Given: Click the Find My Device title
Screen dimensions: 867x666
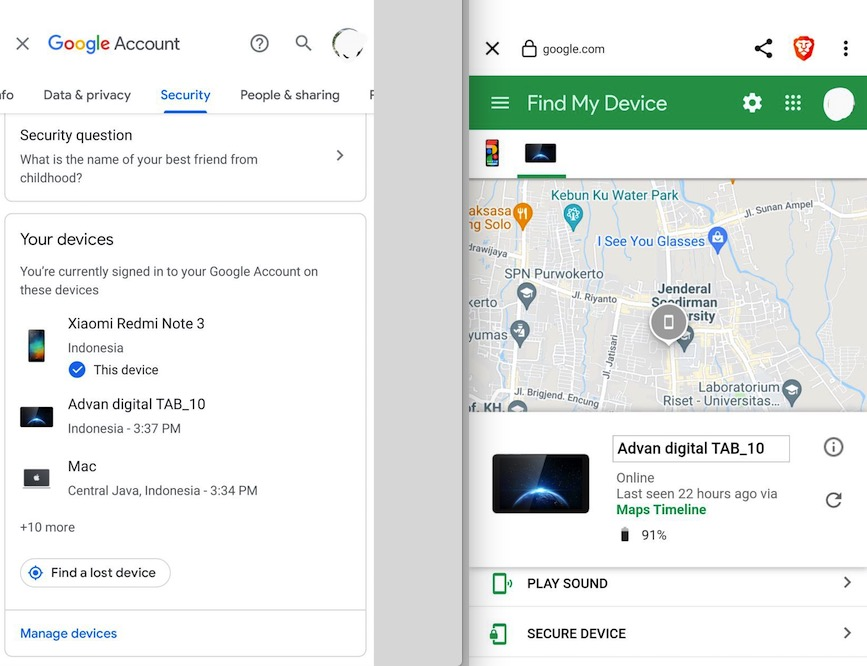Looking at the screenshot, I should 597,103.
